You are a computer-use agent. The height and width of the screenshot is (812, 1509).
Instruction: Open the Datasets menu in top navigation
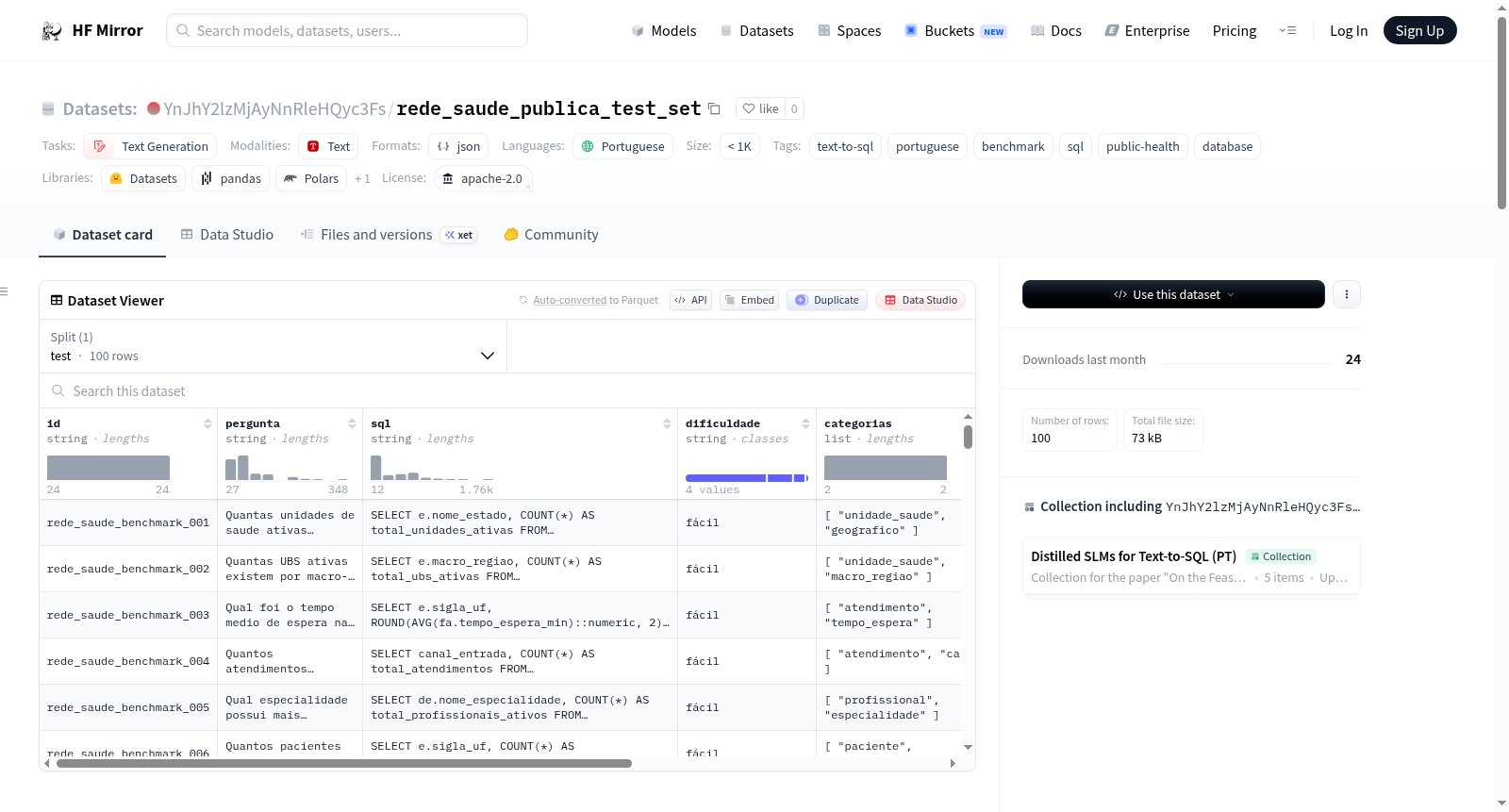click(757, 31)
